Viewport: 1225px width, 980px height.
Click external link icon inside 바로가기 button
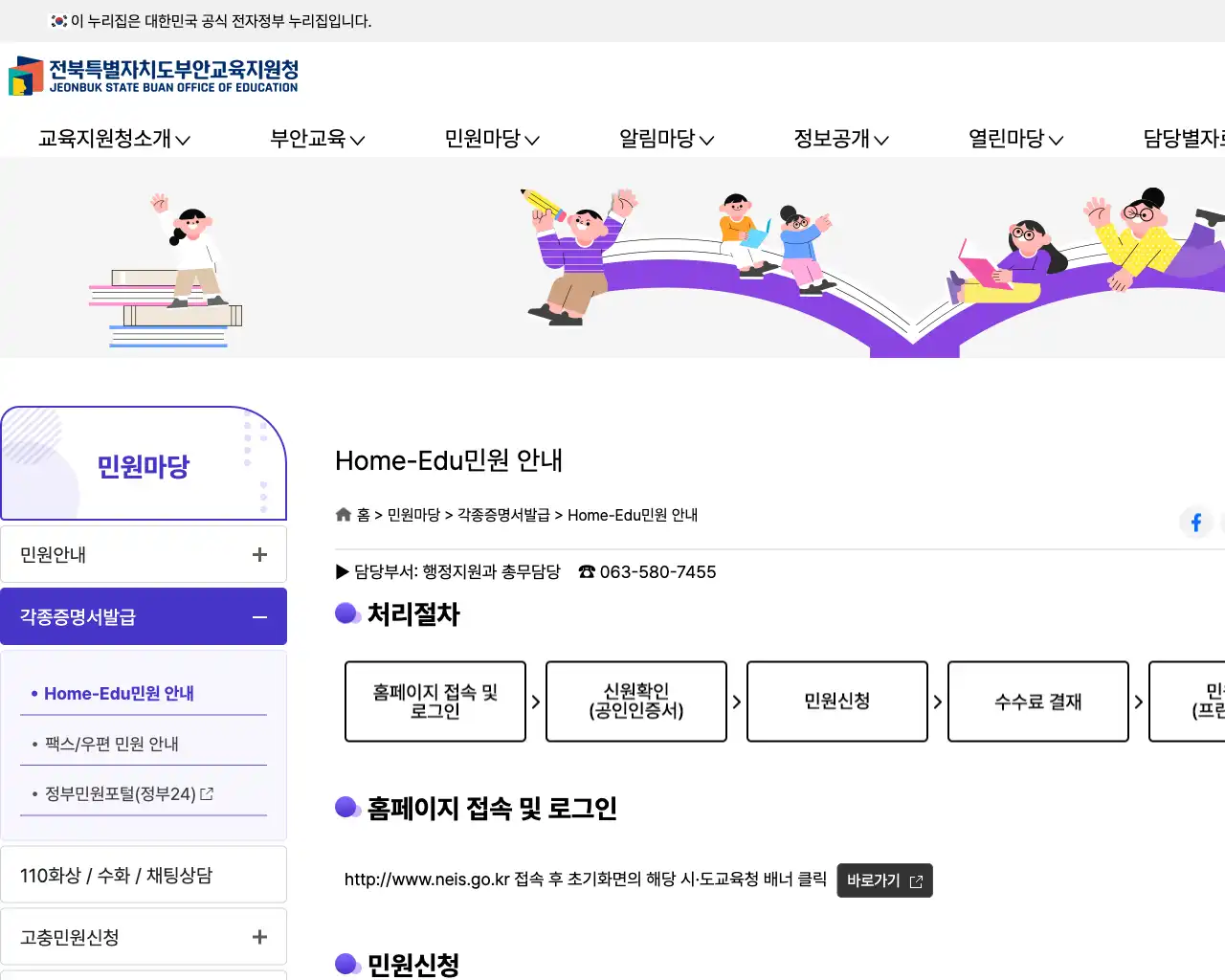tap(917, 880)
